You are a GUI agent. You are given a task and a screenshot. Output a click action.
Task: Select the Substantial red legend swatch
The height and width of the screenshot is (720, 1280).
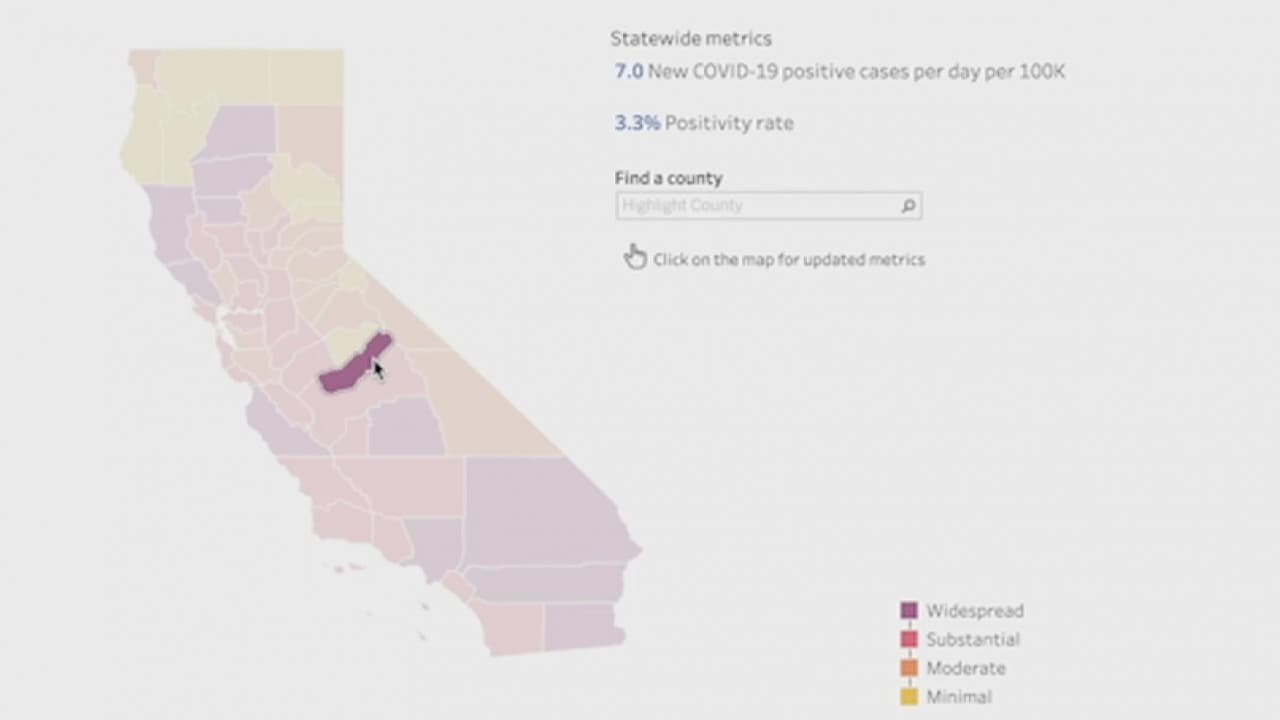point(909,639)
